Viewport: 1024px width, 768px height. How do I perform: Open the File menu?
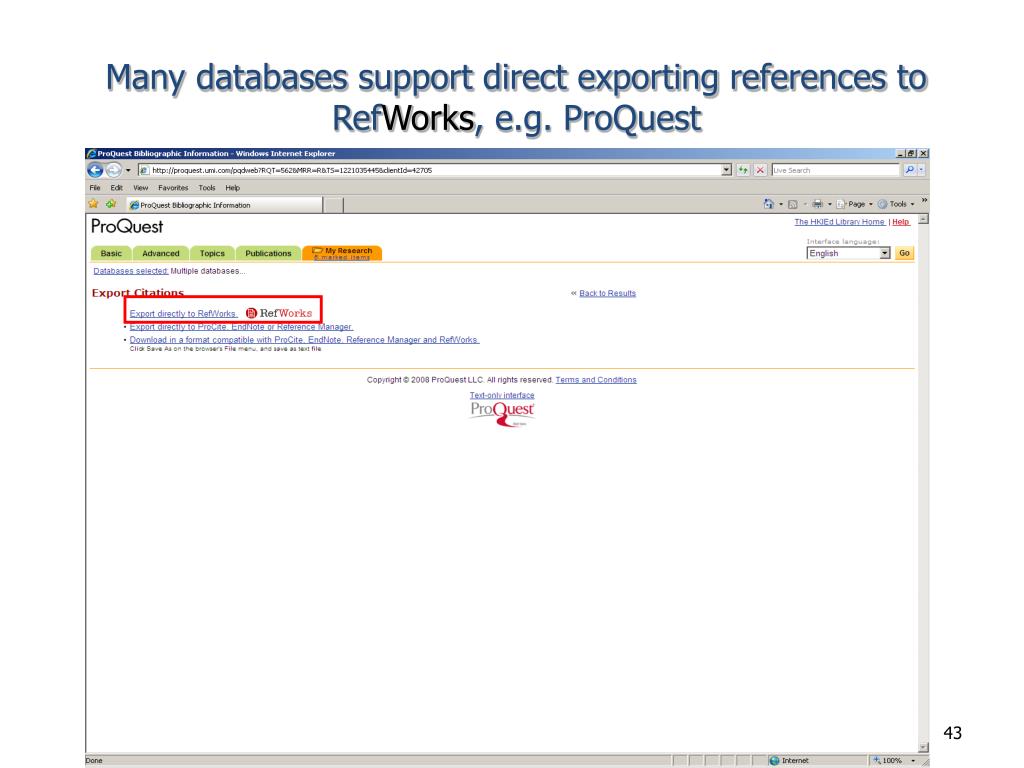[95, 188]
